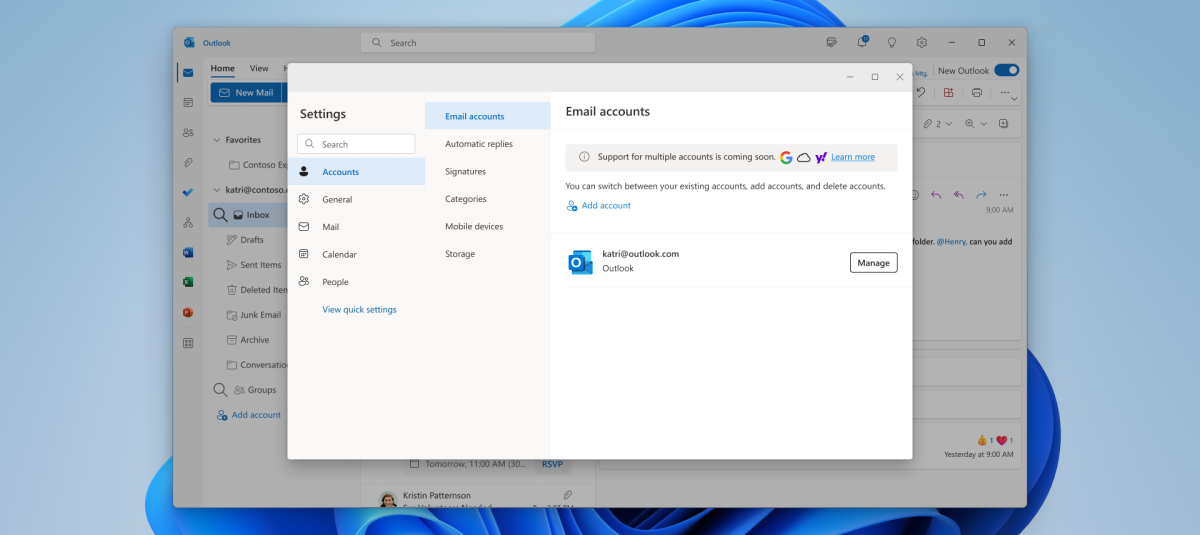Select the Automatic replies settings tab
The height and width of the screenshot is (535, 1200).
(479, 144)
